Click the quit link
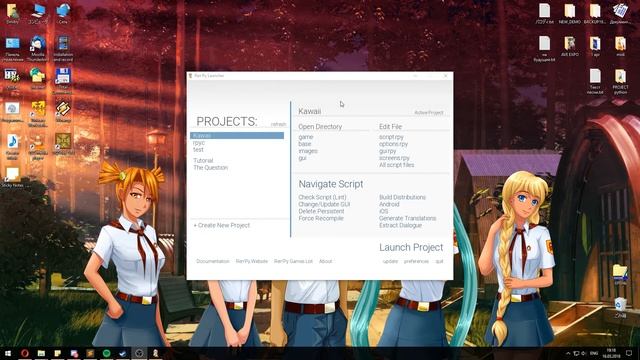 (x=439, y=261)
